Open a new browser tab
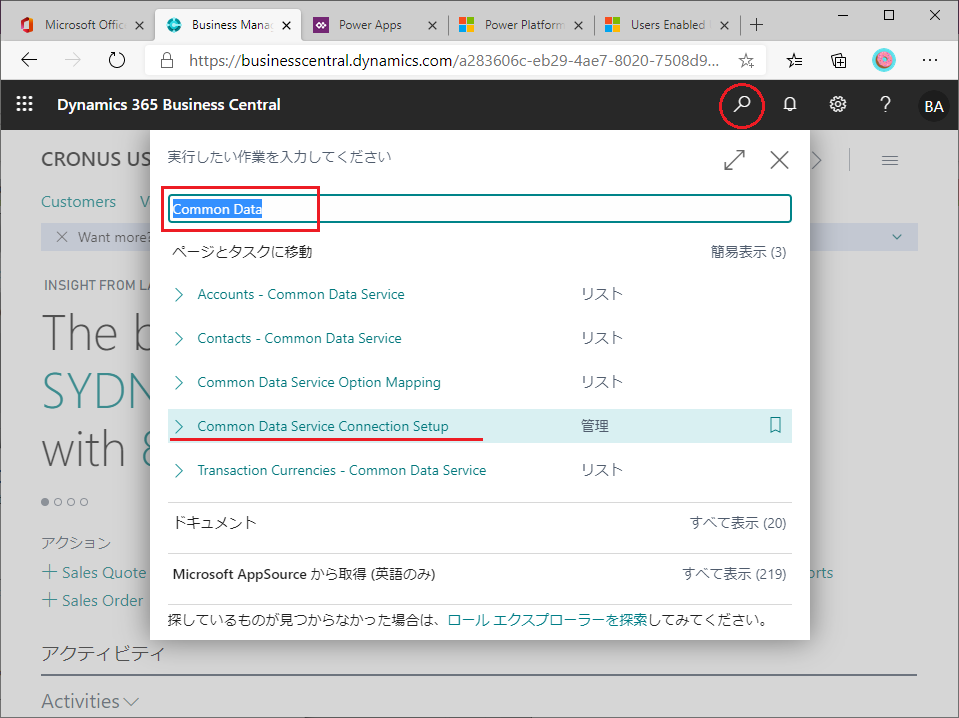The height and width of the screenshot is (718, 959). tap(757, 24)
